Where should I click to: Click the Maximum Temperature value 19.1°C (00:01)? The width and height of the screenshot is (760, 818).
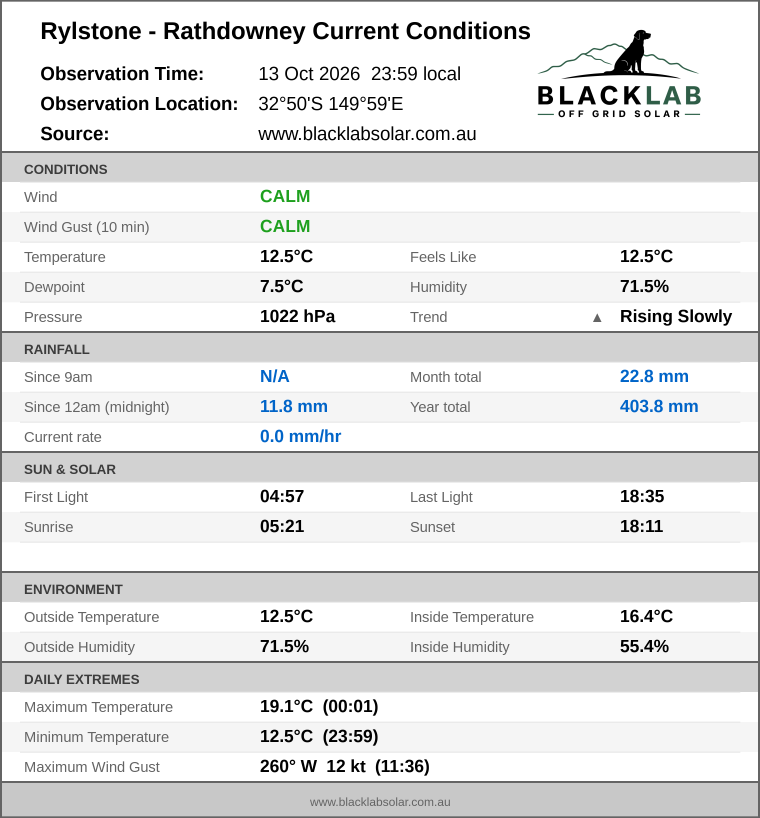tap(319, 706)
